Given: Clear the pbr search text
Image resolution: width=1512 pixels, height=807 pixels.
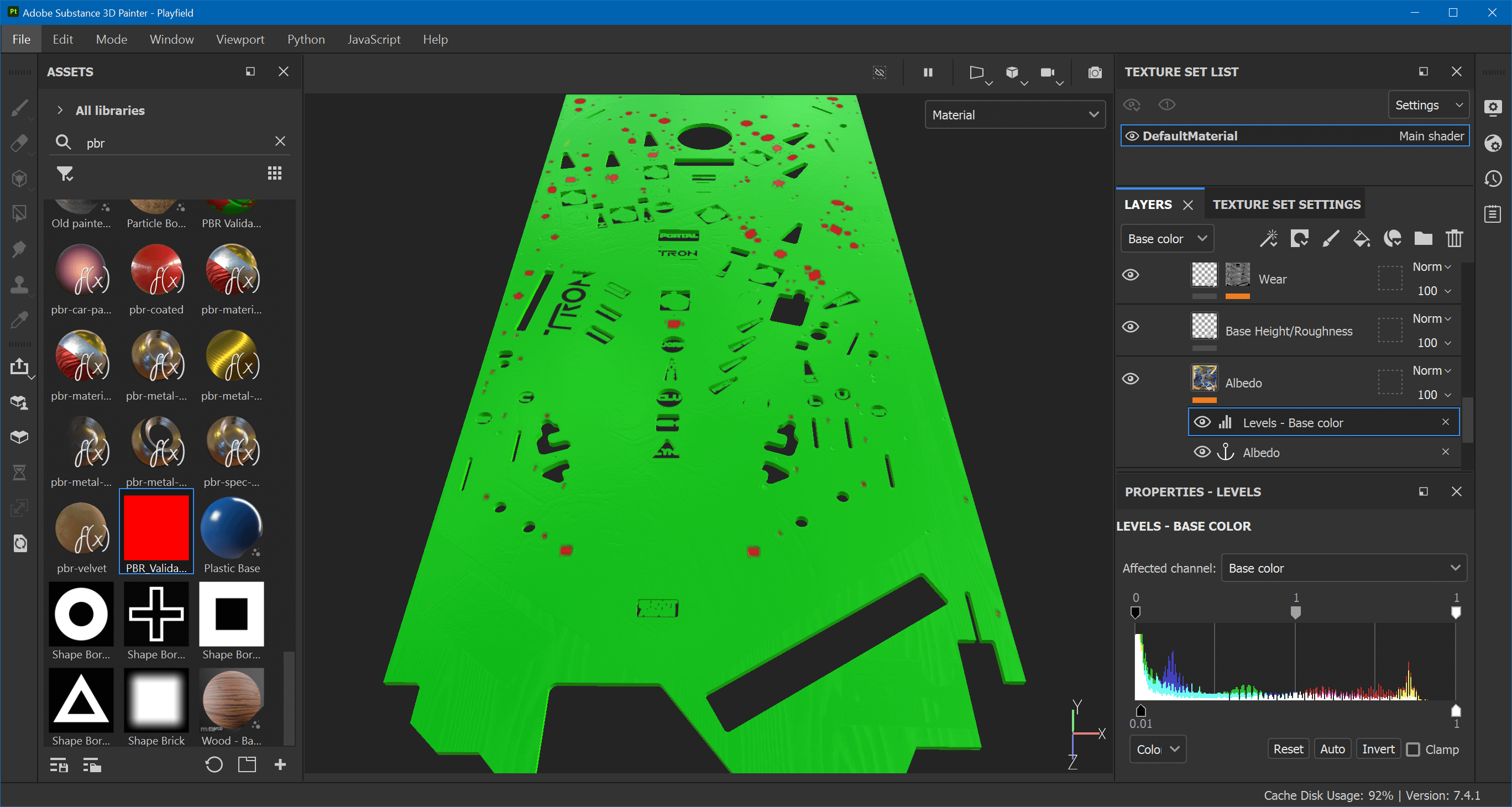Looking at the screenshot, I should [281, 142].
